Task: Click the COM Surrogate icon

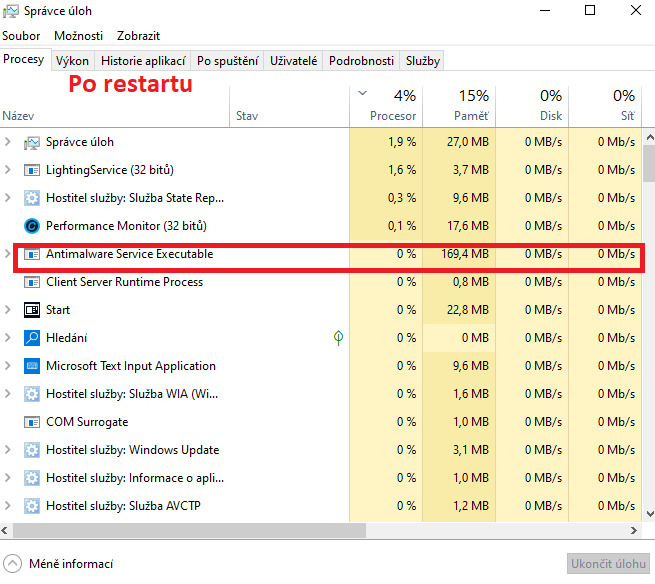Action: (x=32, y=422)
